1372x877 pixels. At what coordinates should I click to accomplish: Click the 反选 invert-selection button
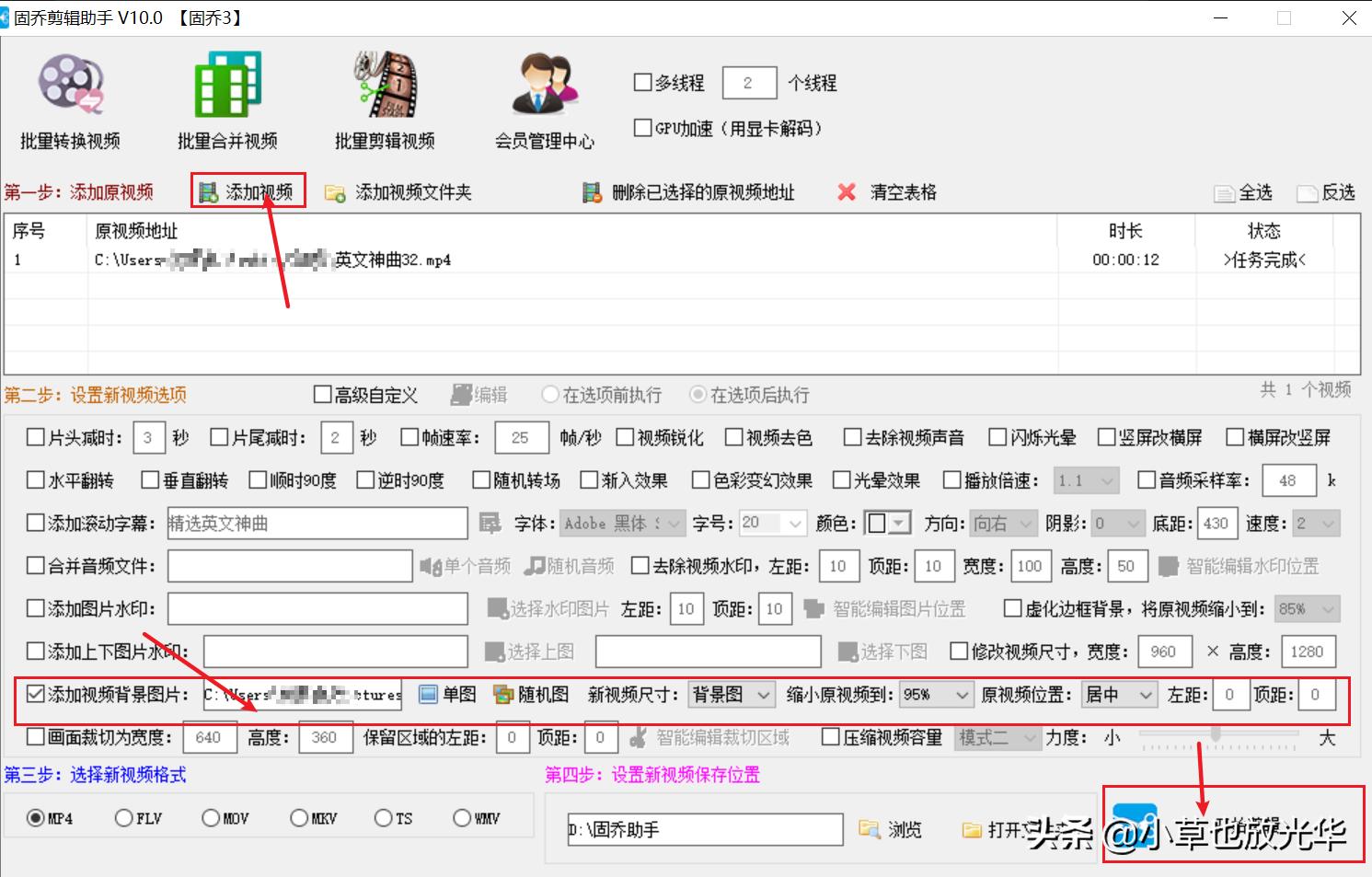[x=1326, y=192]
